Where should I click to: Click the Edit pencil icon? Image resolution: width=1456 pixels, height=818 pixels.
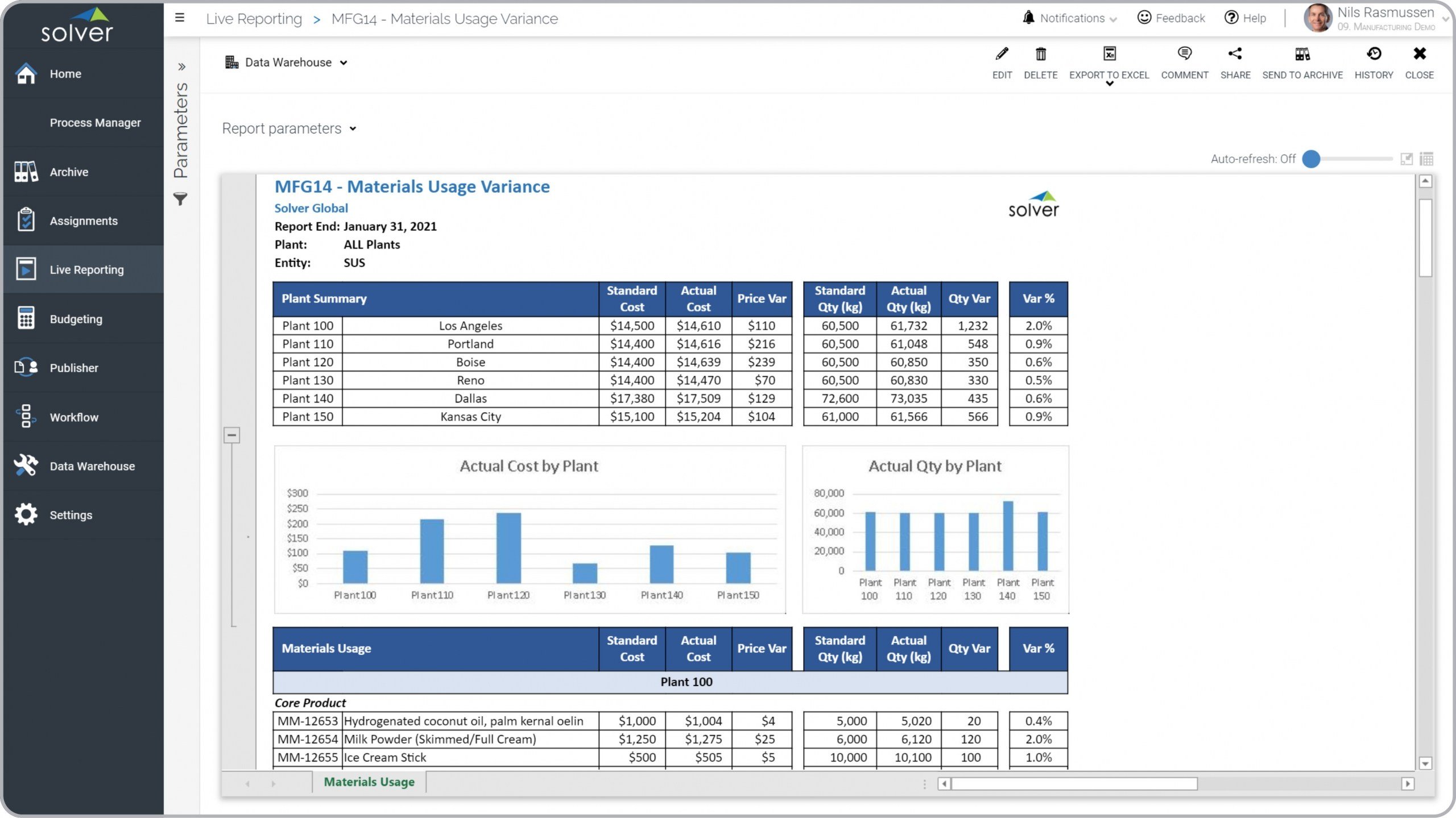(x=1002, y=55)
